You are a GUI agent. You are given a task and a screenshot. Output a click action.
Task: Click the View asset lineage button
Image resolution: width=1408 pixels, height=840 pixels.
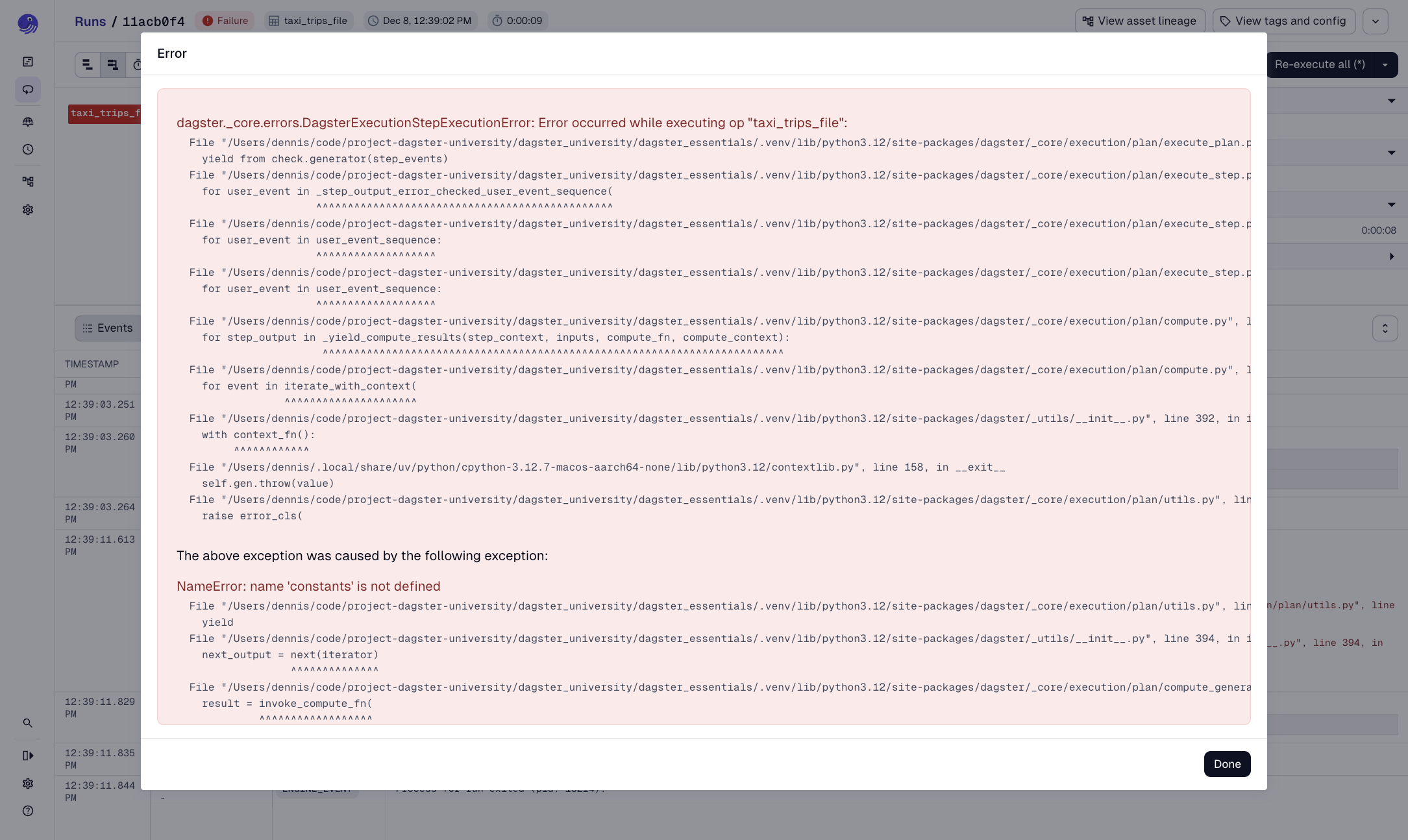click(x=1140, y=20)
